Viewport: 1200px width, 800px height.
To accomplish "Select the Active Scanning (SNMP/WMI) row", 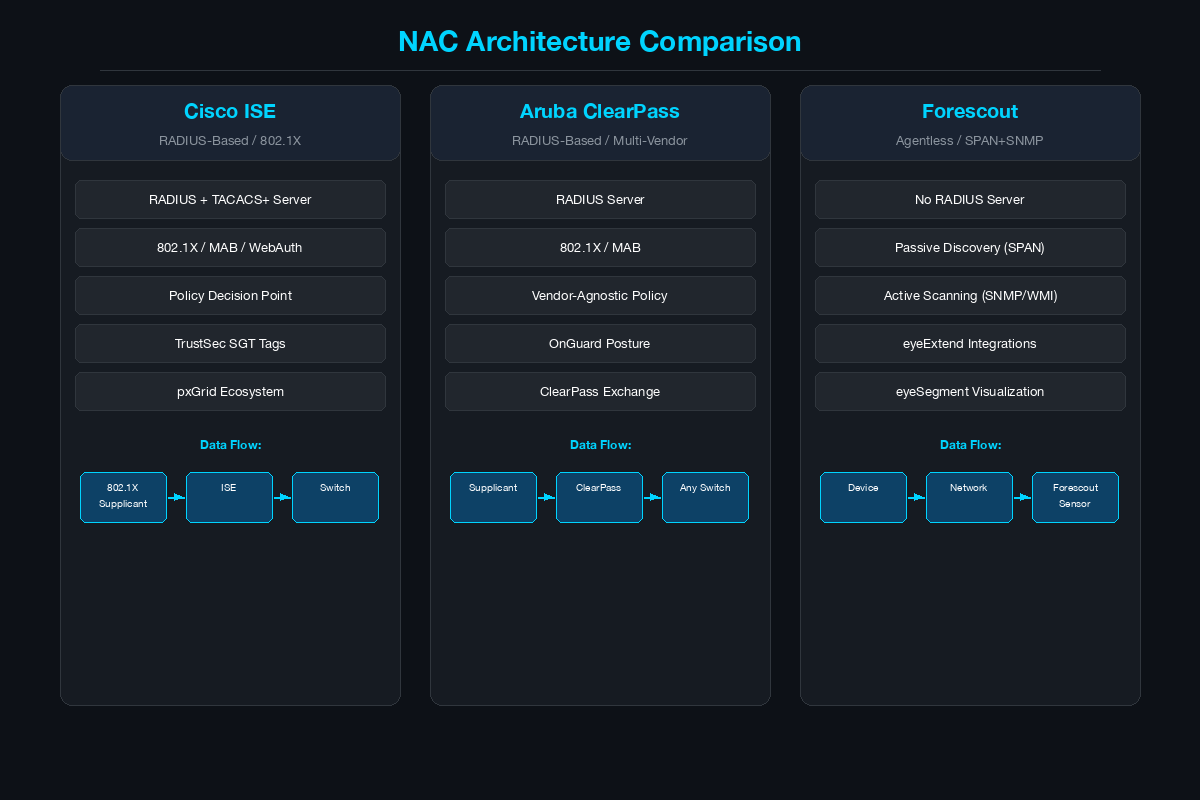I will tap(970, 295).
